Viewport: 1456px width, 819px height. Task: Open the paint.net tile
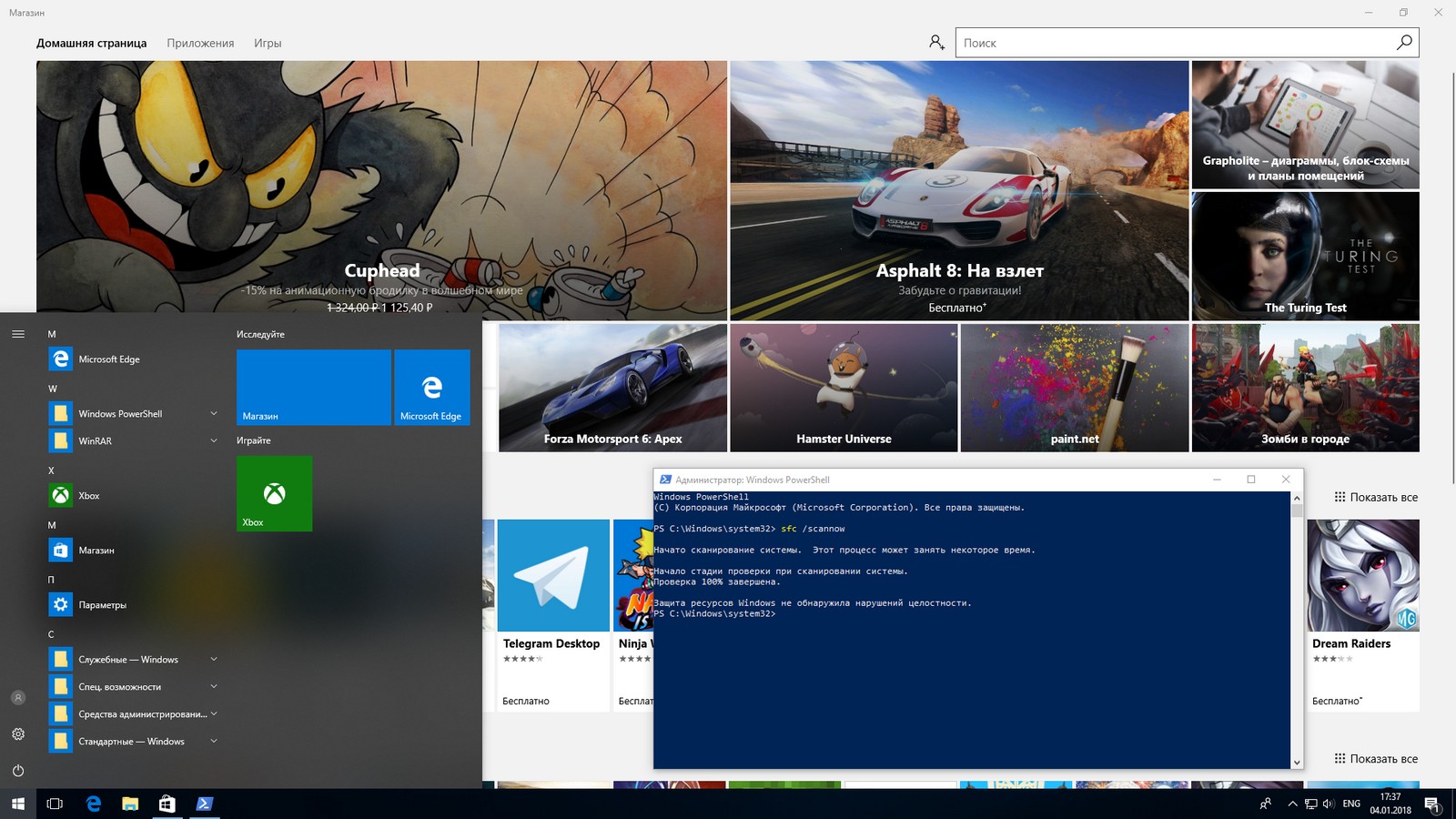[x=1075, y=388]
